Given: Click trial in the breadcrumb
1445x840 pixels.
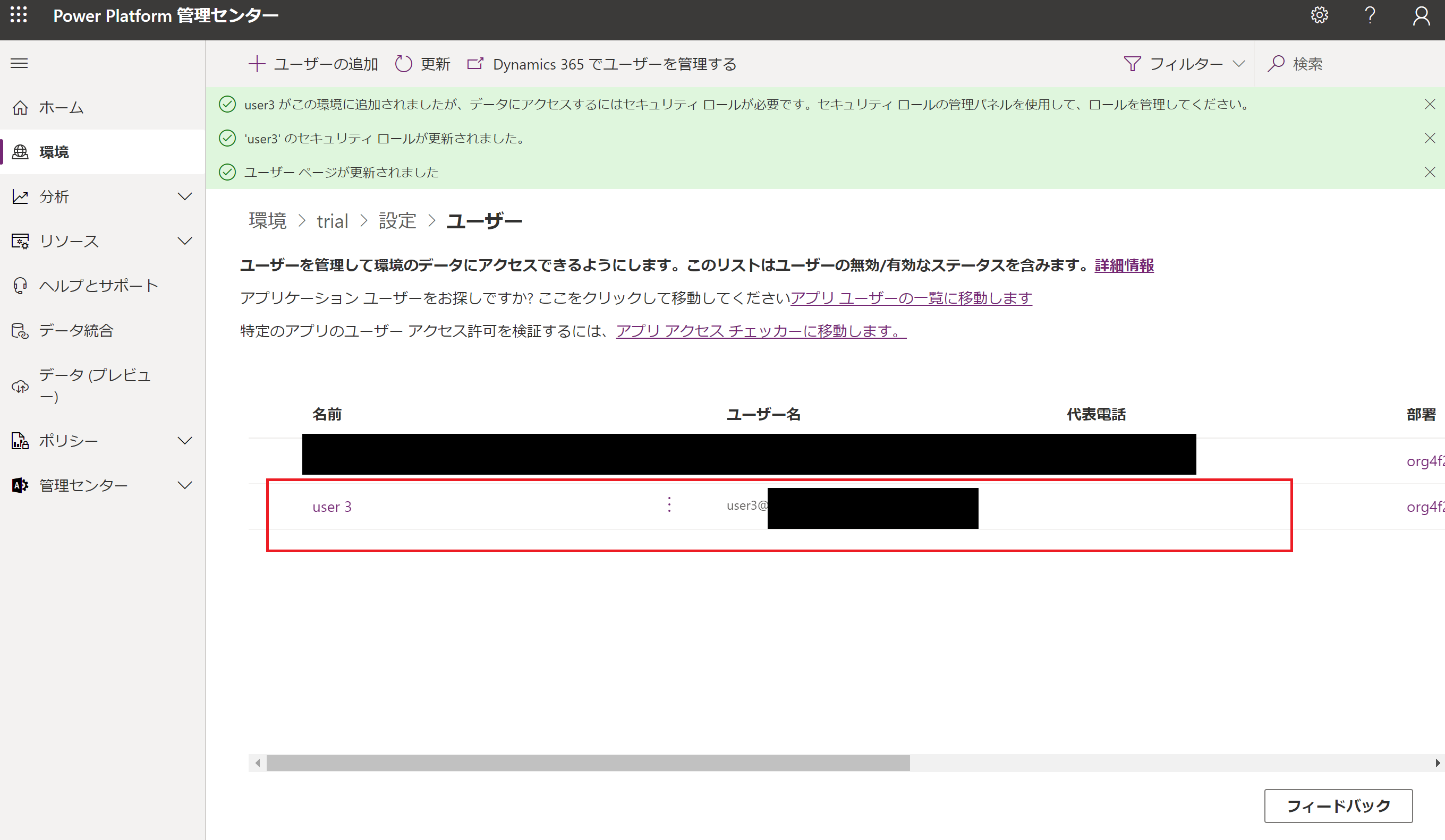Looking at the screenshot, I should 332,221.
